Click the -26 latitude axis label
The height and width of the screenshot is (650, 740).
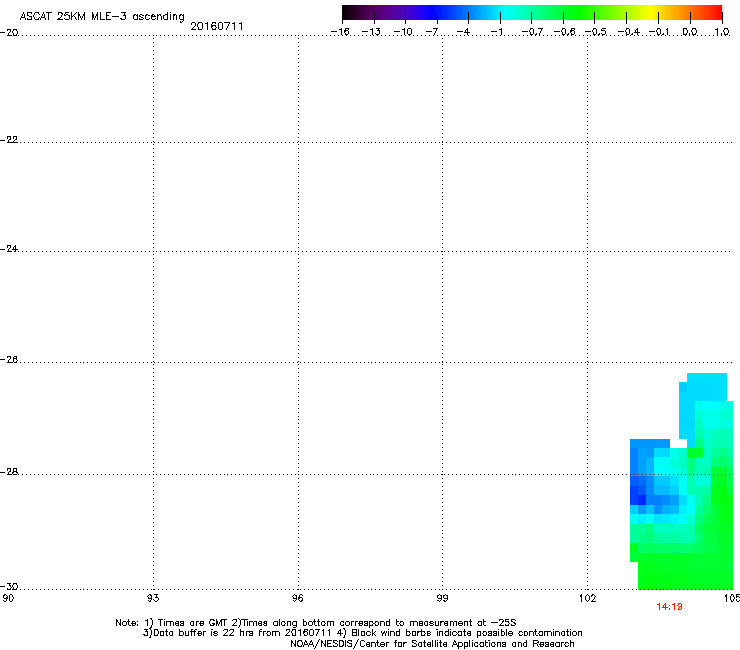click(x=9, y=360)
